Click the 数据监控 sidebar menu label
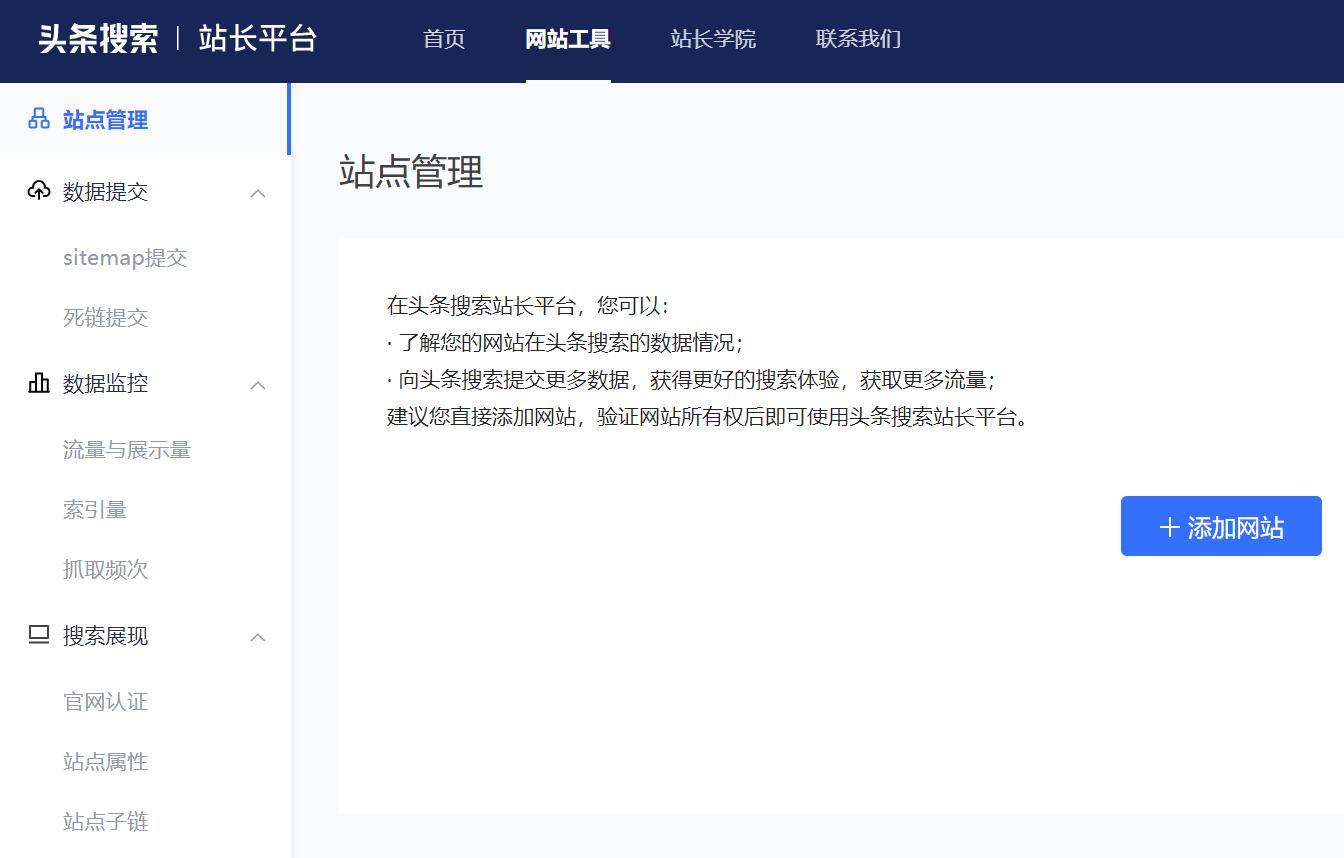 pyautogui.click(x=105, y=384)
